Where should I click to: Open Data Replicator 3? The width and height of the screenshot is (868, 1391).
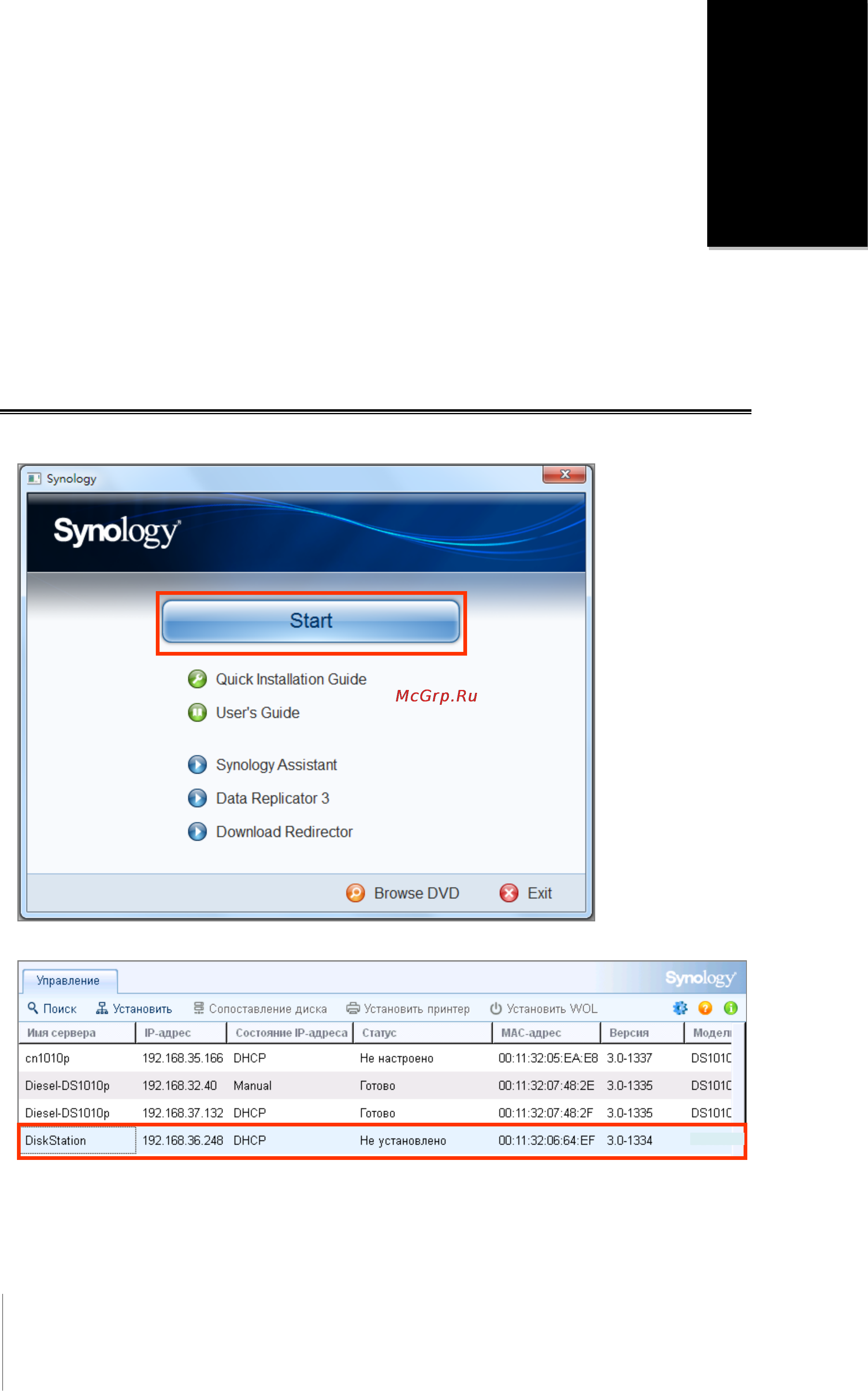coord(273,798)
